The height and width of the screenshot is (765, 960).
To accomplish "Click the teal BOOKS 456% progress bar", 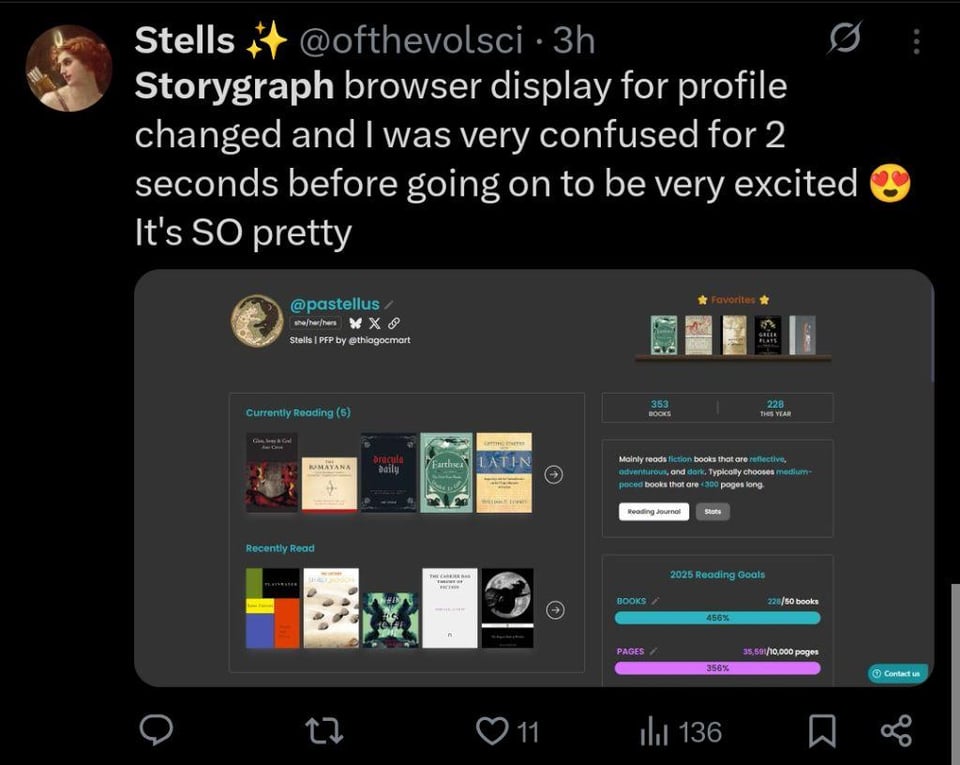I will [x=717, y=618].
